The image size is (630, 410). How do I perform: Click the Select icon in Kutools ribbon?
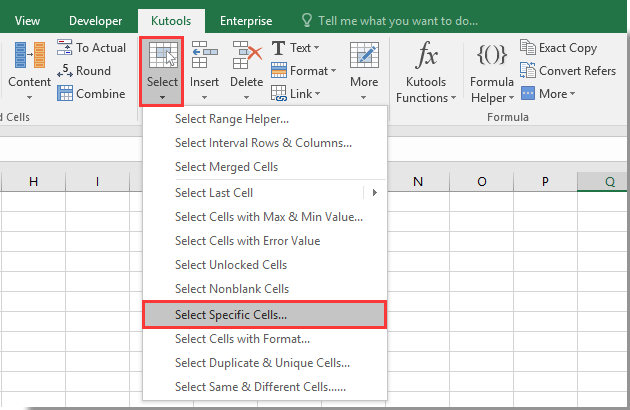161,56
